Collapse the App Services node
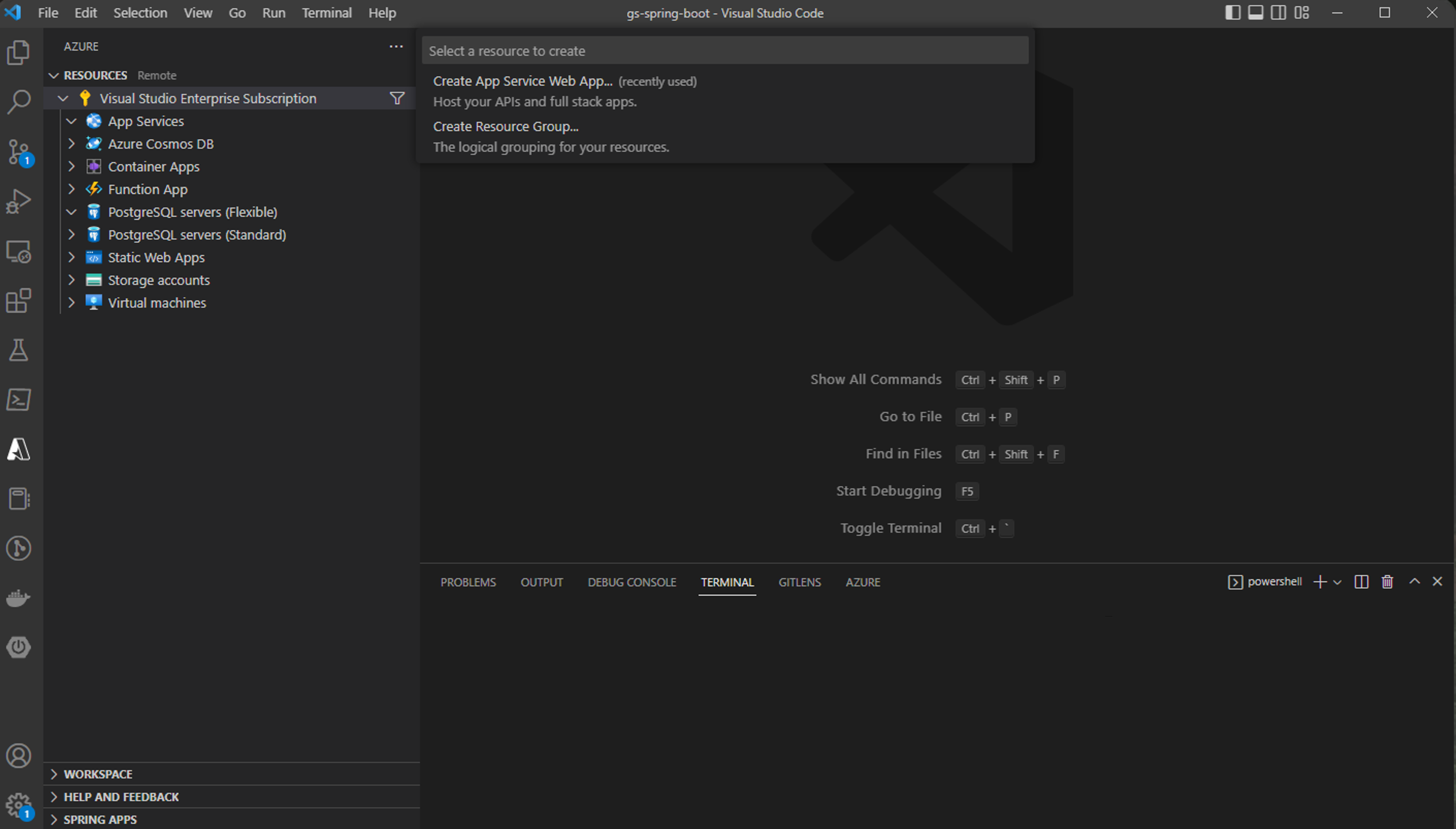Viewport: 1456px width, 829px height. coord(72,121)
